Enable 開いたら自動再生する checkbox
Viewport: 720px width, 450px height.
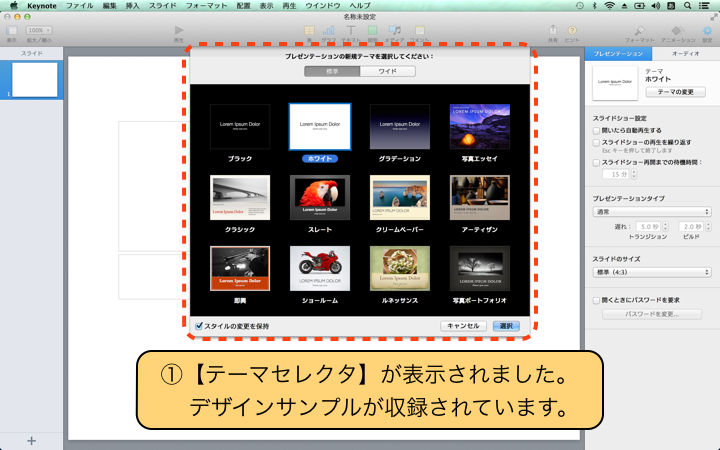coord(596,131)
